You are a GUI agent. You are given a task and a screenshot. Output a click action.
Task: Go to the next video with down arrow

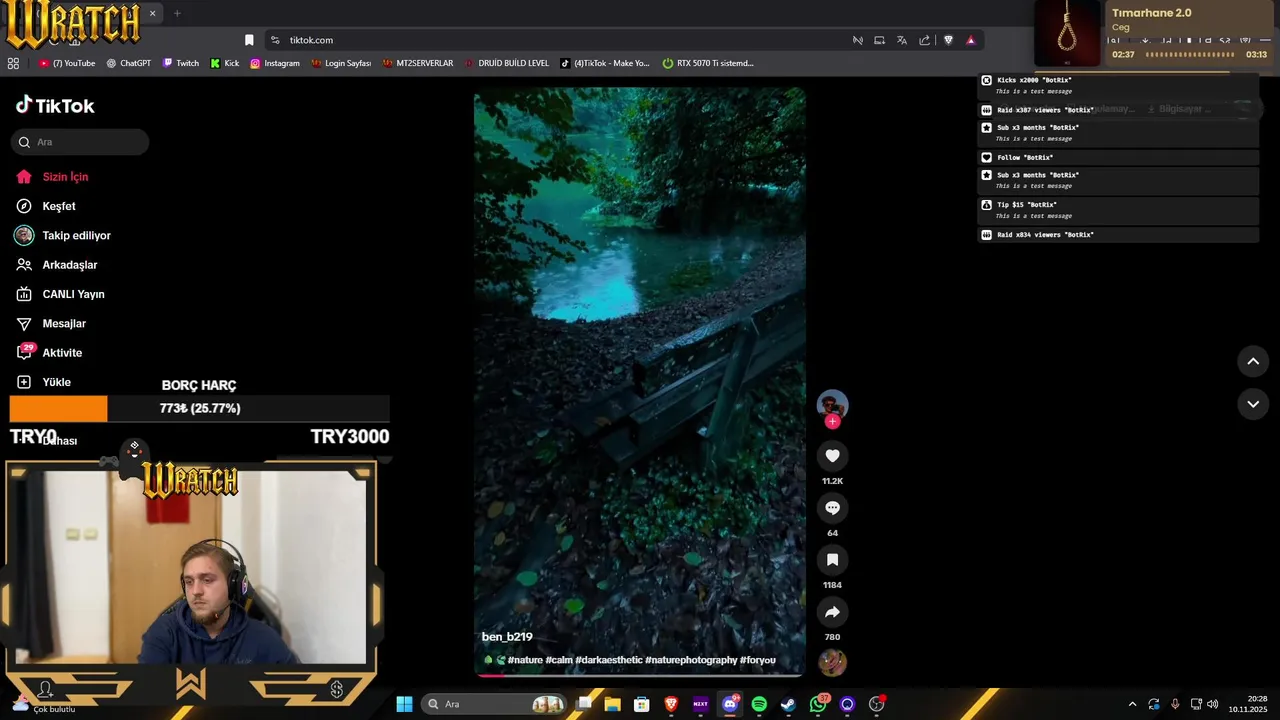tap(1253, 404)
